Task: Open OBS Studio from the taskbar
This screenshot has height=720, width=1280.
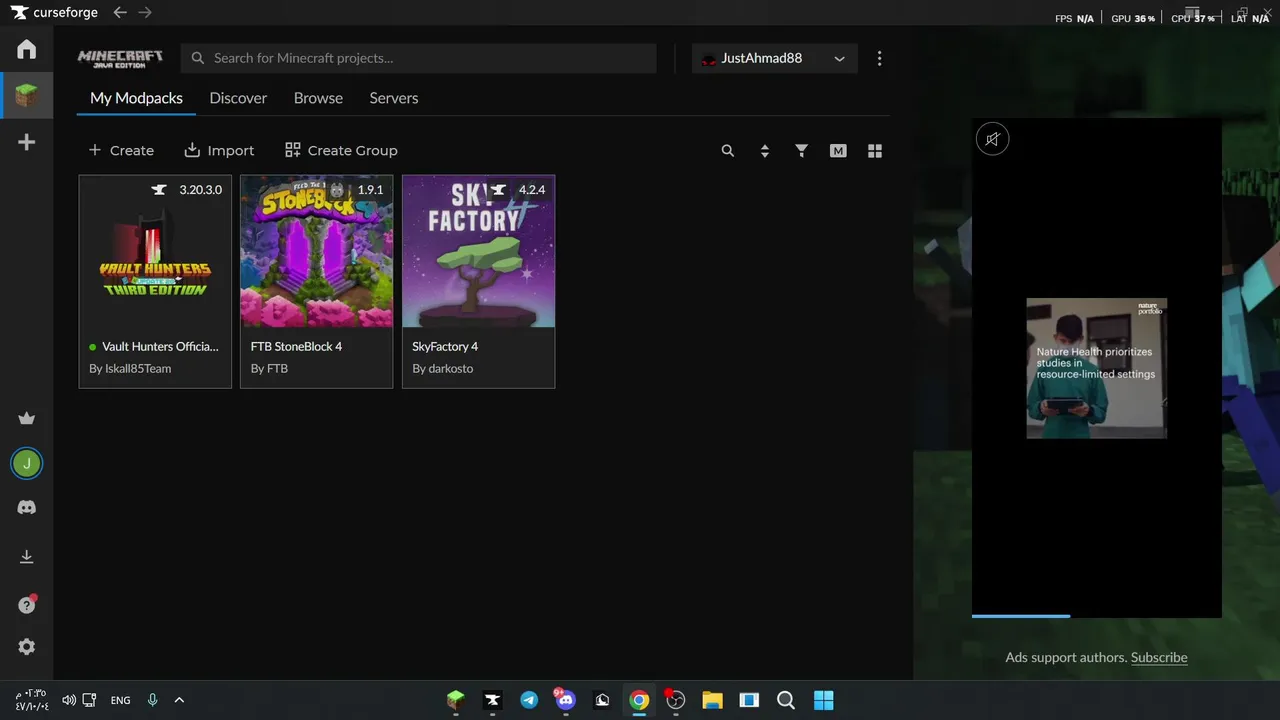Action: pyautogui.click(x=676, y=700)
